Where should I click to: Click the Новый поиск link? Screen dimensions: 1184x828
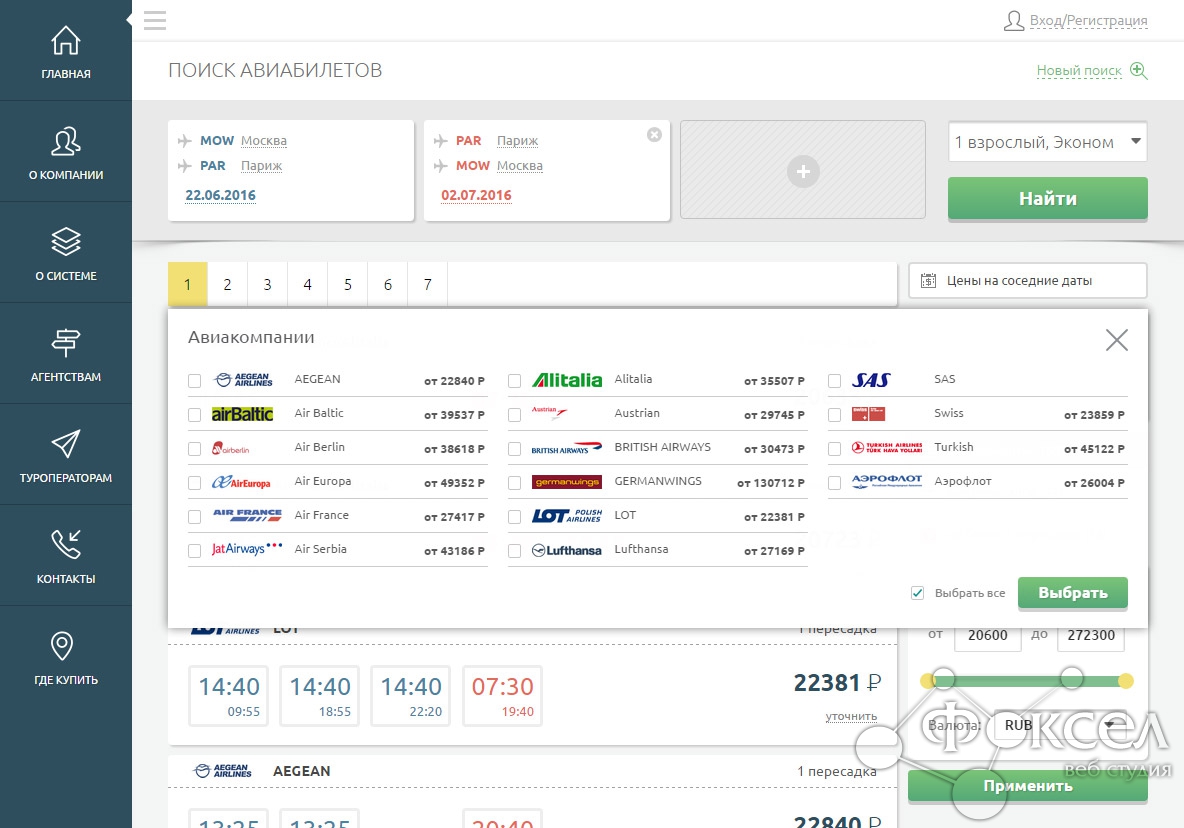click(x=1079, y=70)
